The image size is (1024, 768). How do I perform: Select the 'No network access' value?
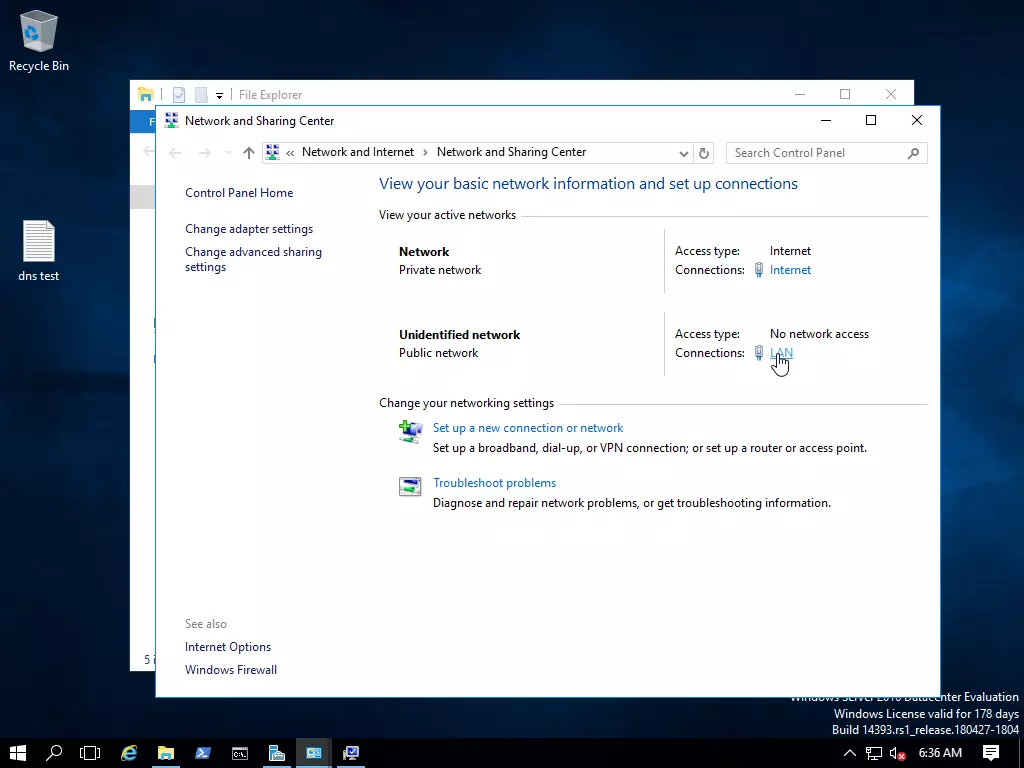click(819, 334)
